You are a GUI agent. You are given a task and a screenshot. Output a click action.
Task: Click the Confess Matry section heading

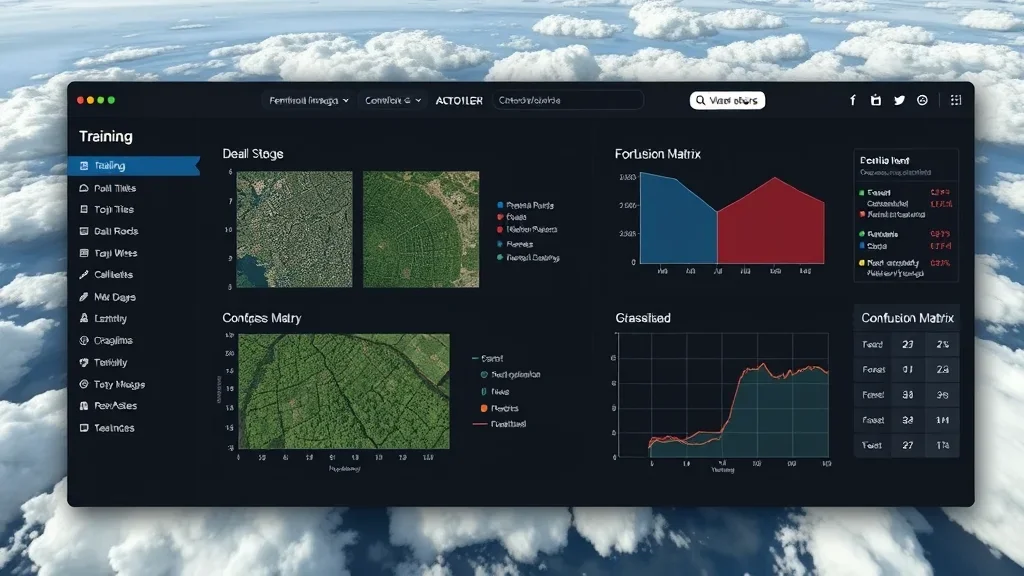tap(261, 318)
